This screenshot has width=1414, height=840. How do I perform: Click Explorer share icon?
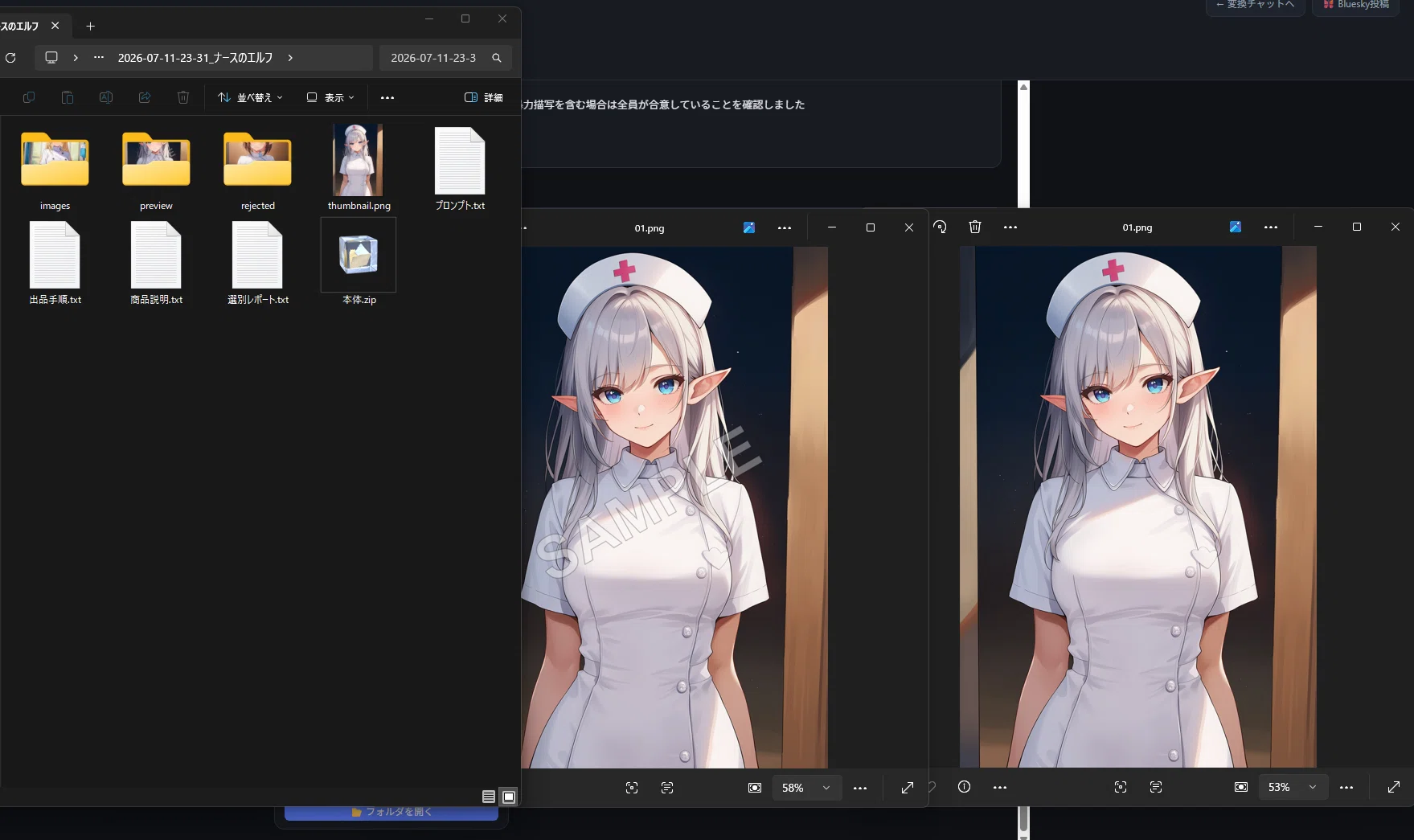click(145, 97)
